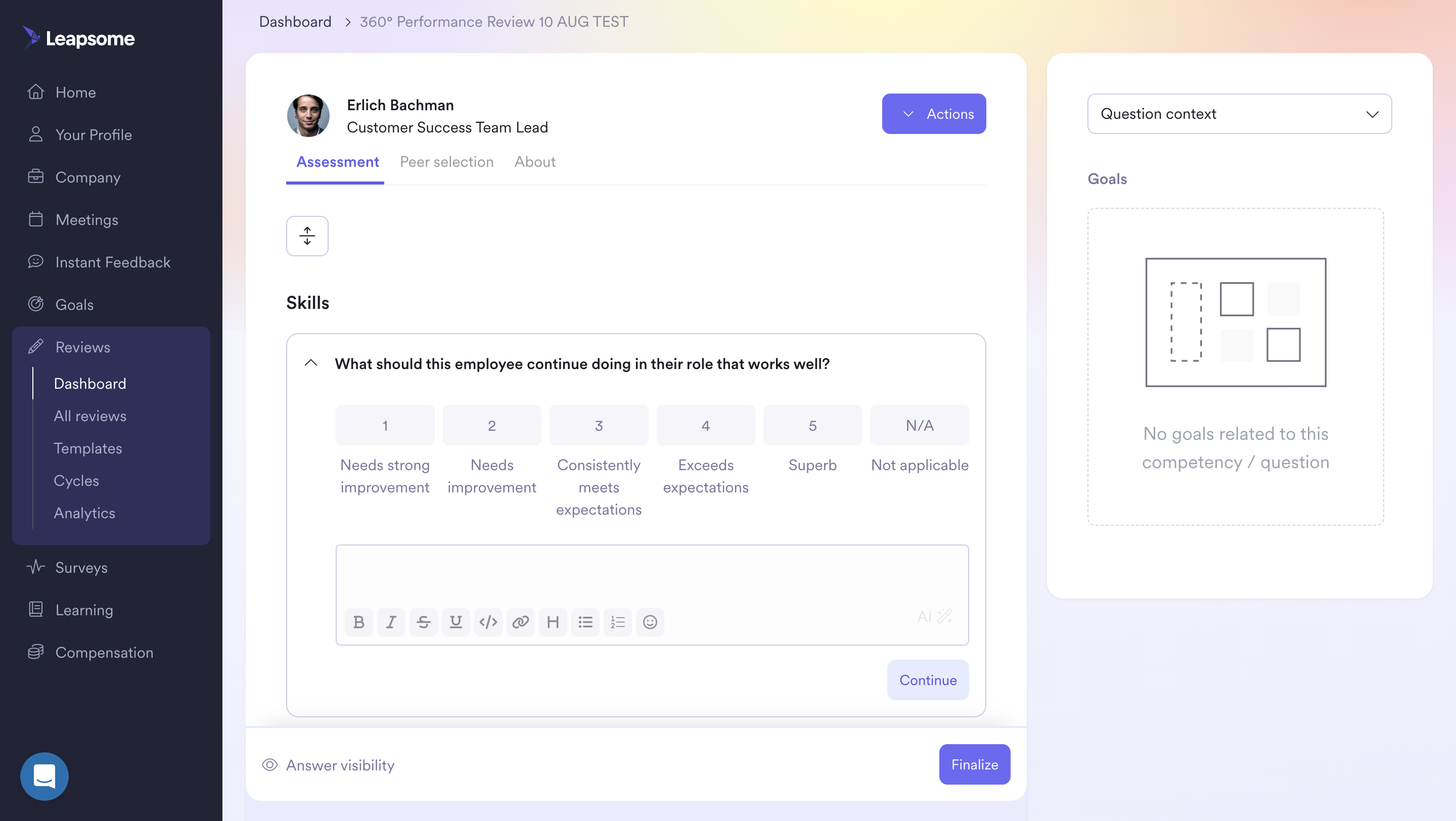Go to Your Profile
Image resolution: width=1456 pixels, height=821 pixels.
[79, 134]
